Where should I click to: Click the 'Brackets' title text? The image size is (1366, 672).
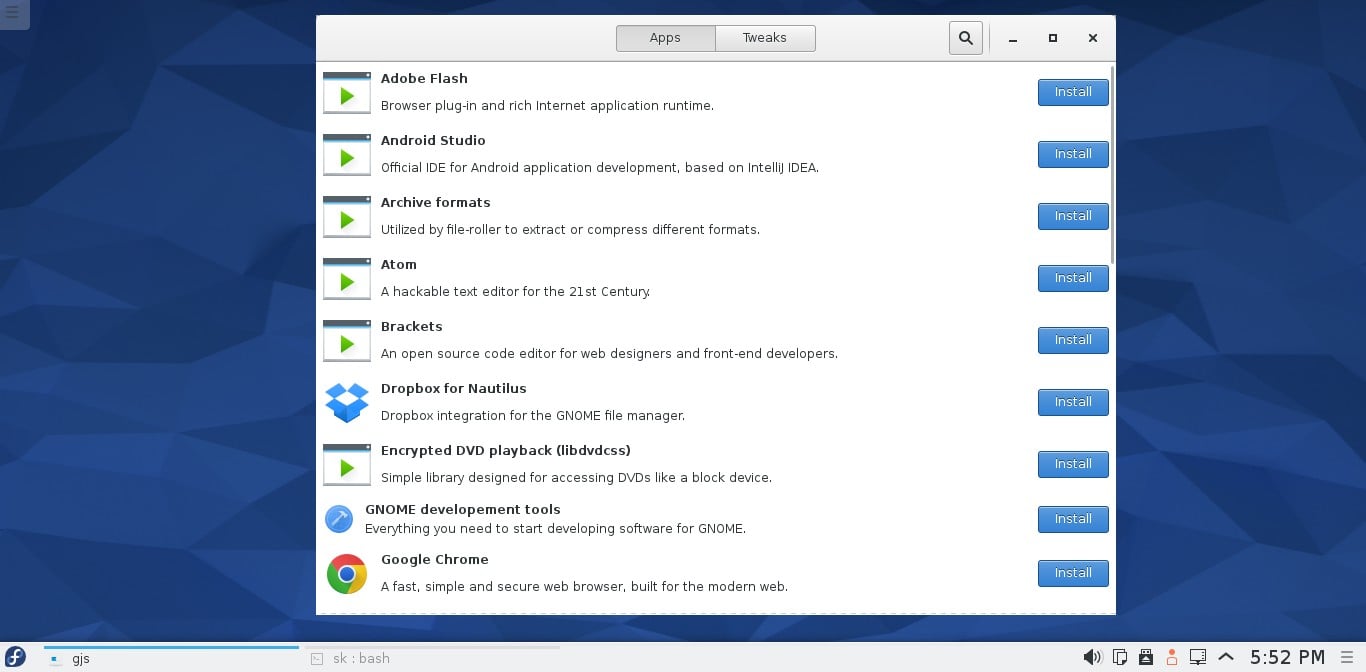tap(411, 326)
